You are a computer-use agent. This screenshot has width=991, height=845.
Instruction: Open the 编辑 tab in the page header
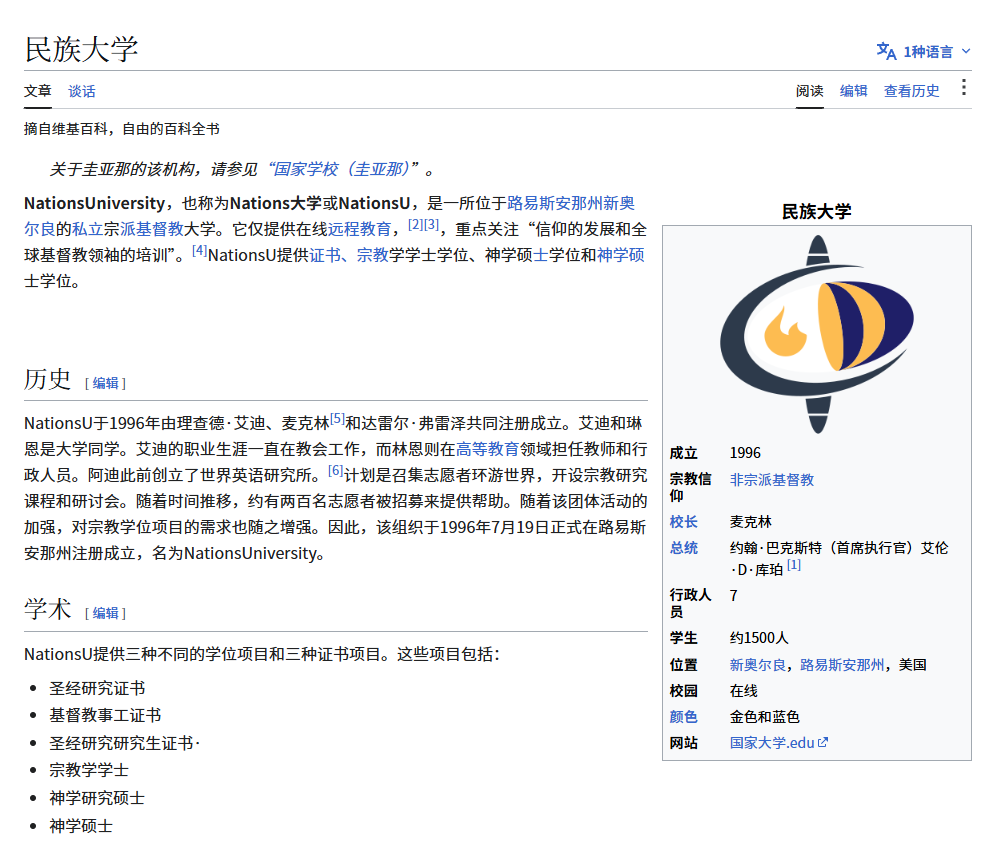pyautogui.click(x=854, y=91)
